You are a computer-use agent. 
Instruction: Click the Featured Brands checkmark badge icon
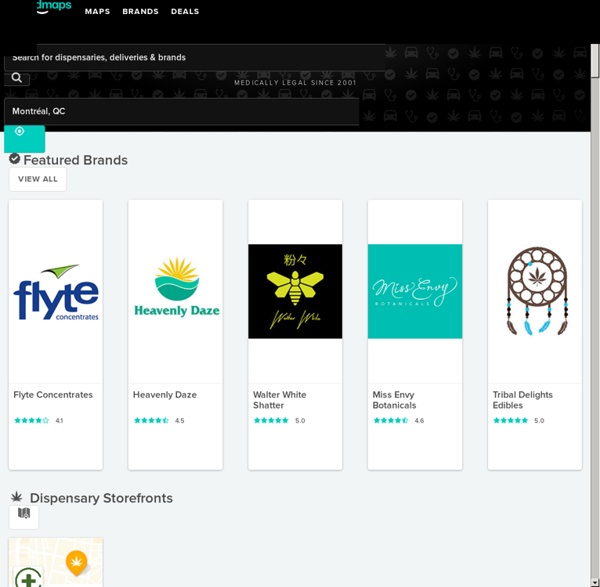coord(15,158)
